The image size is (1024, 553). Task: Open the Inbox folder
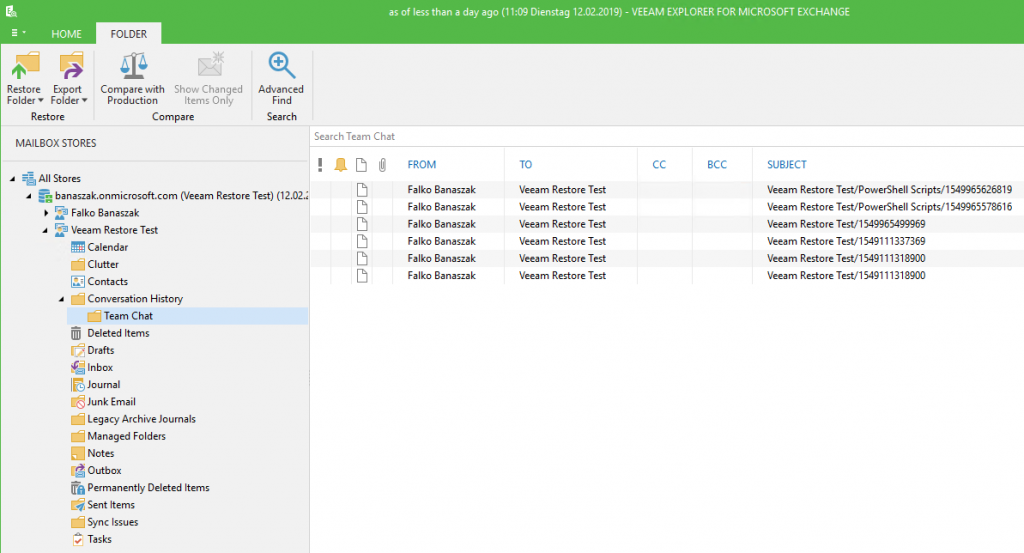pyautogui.click(x=91, y=368)
